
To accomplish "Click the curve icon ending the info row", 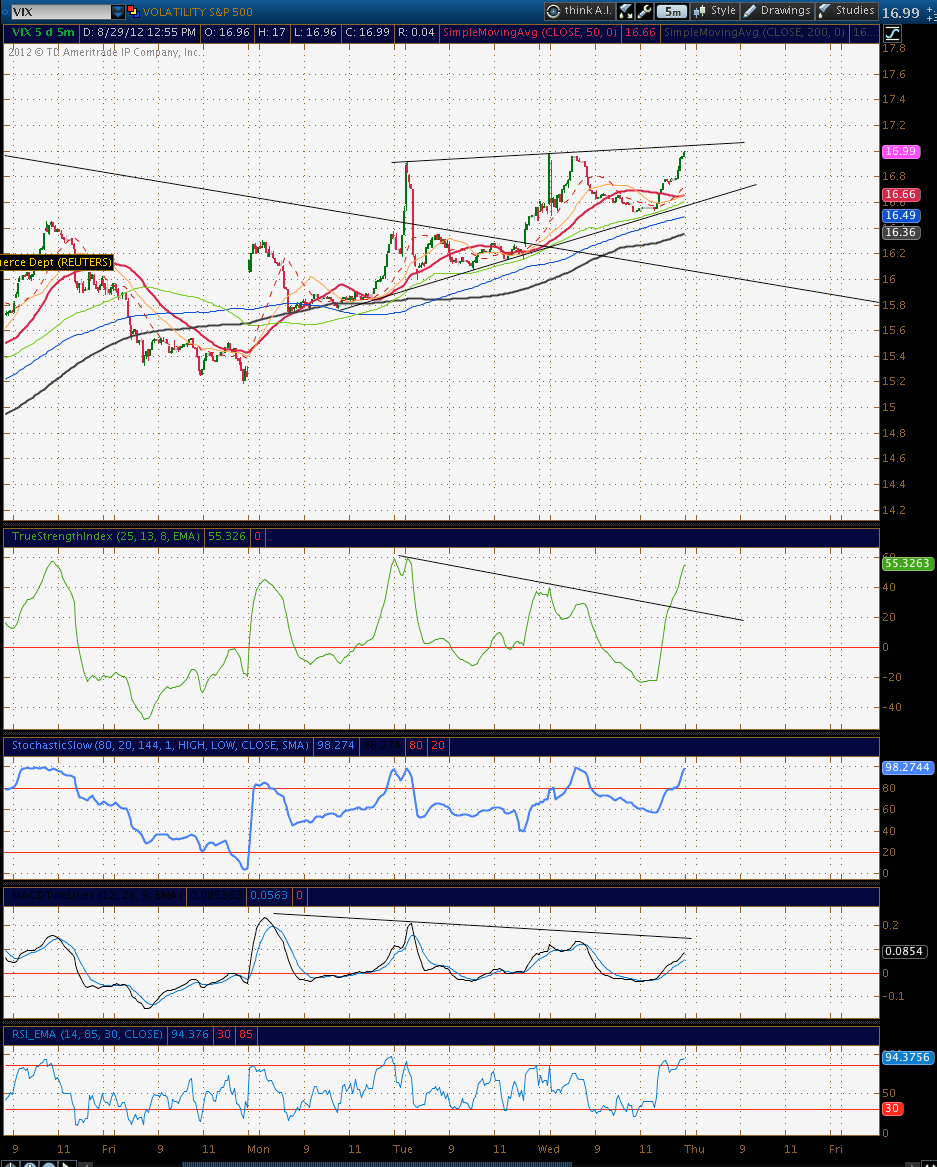I will coord(892,33).
